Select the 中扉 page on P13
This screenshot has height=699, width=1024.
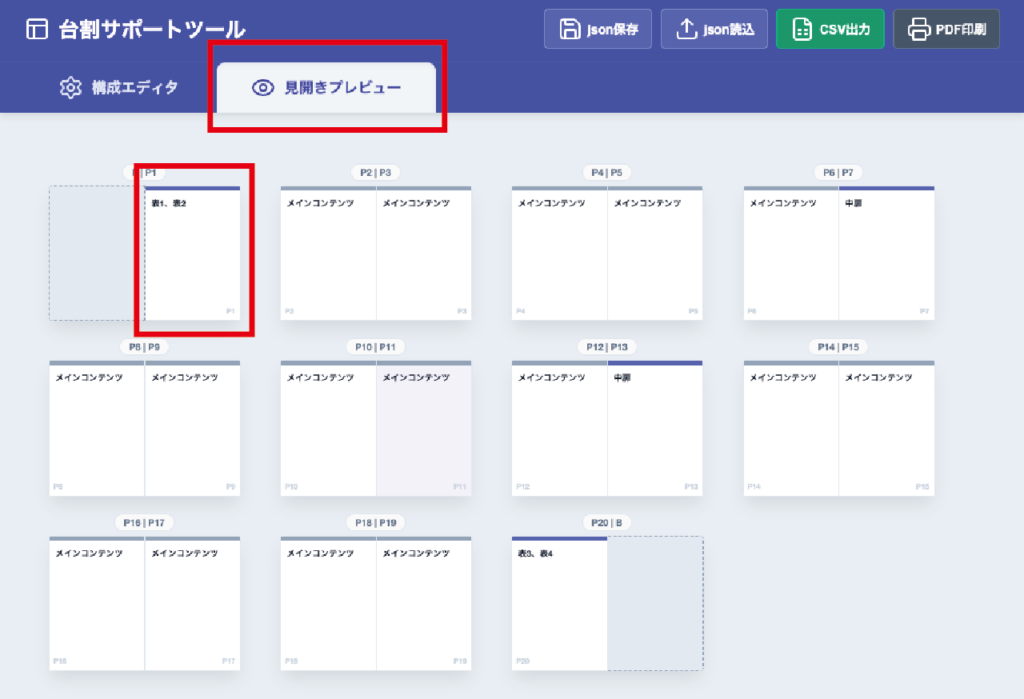pos(654,429)
